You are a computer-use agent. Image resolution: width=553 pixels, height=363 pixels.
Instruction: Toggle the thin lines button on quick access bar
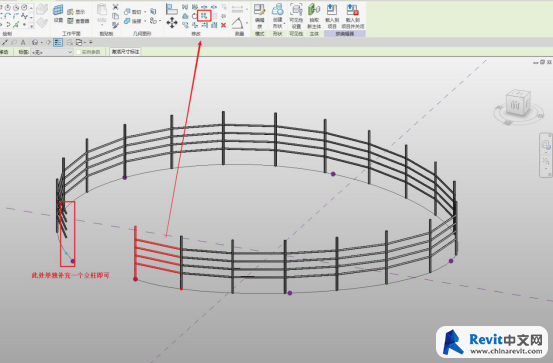tap(58, 42)
